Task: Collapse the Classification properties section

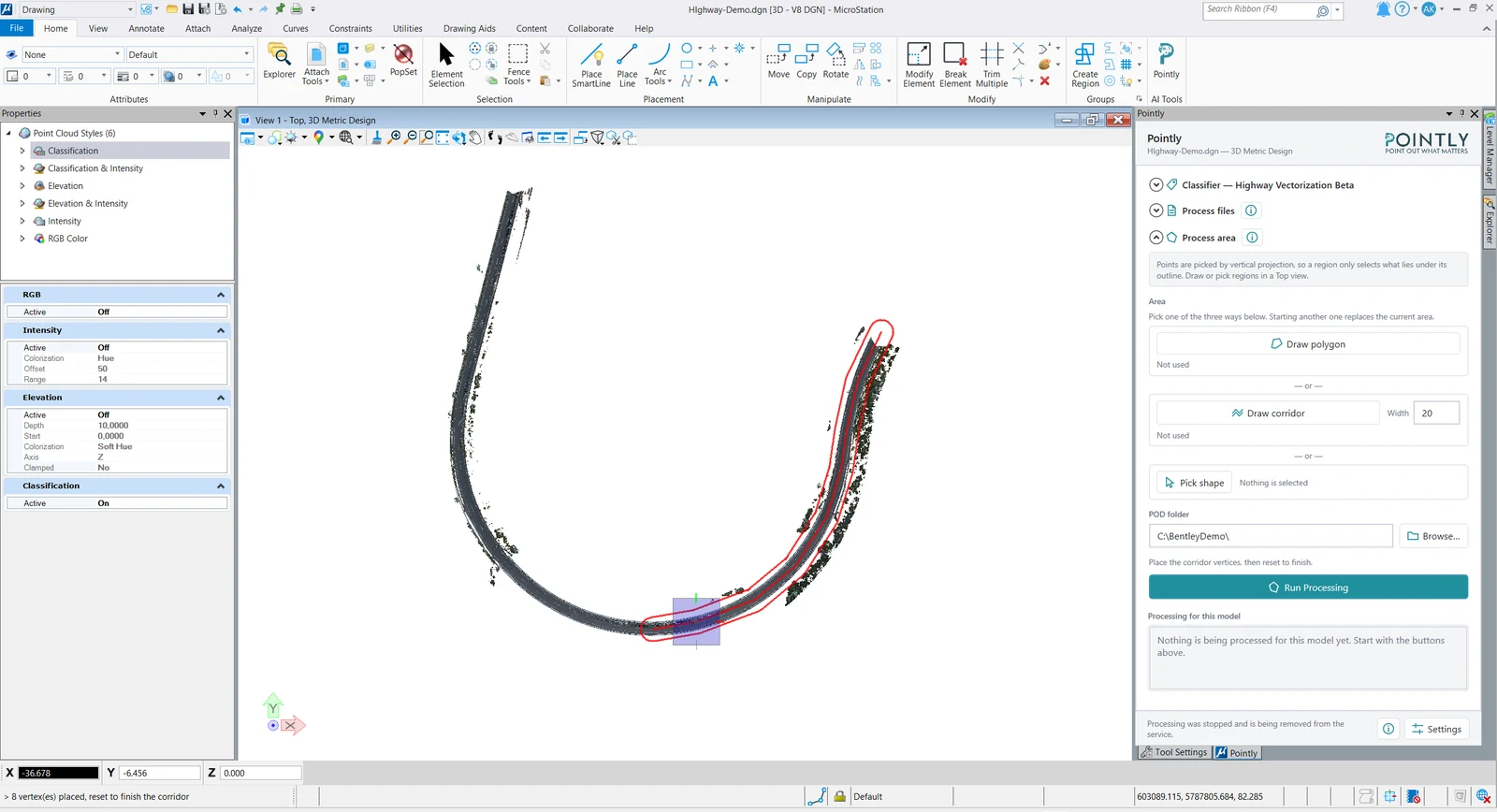Action: click(221, 486)
